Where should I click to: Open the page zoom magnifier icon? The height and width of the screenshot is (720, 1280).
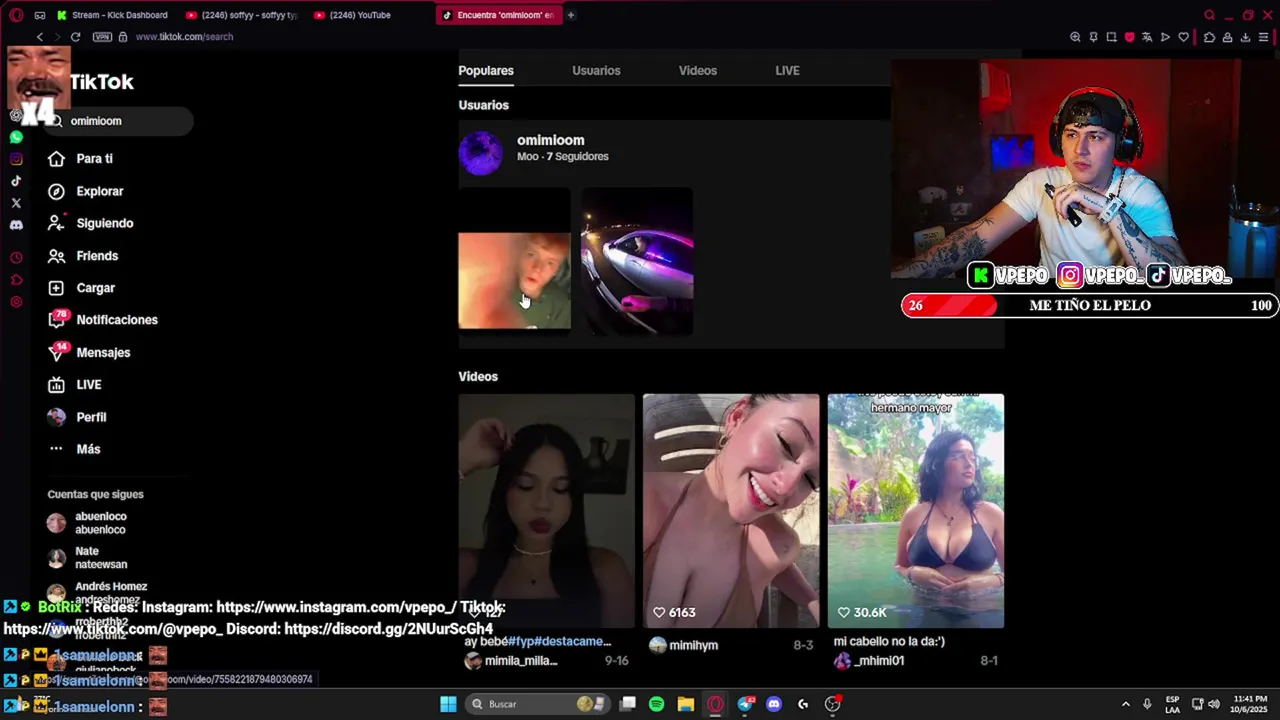(x=1075, y=37)
